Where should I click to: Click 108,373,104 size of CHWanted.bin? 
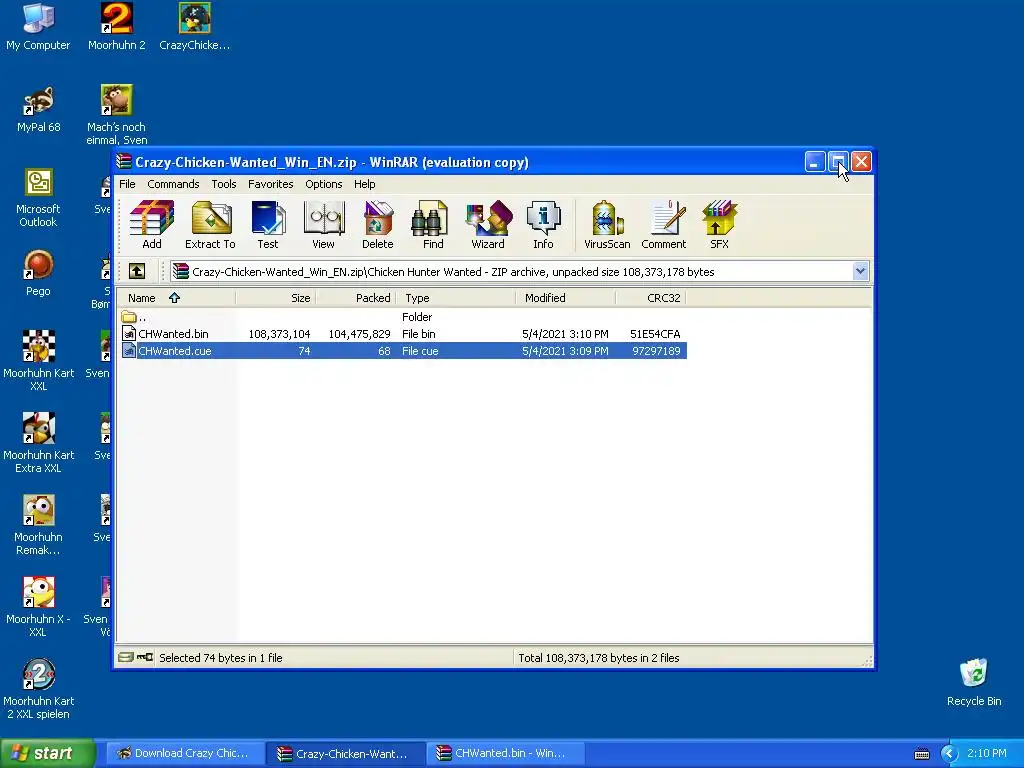click(279, 334)
